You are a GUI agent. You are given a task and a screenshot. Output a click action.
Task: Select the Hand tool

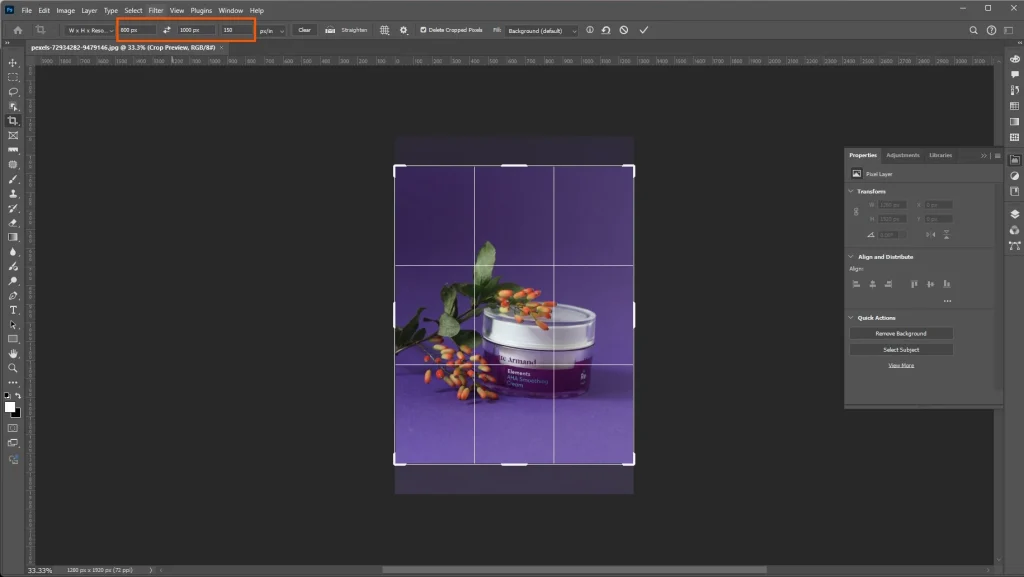(13, 353)
